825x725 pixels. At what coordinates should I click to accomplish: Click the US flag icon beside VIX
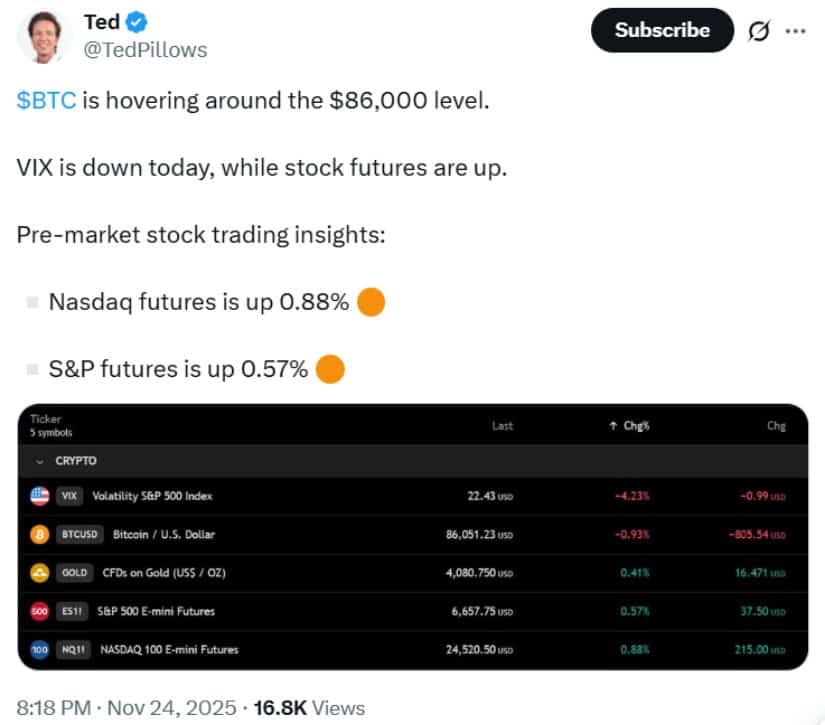point(37,495)
